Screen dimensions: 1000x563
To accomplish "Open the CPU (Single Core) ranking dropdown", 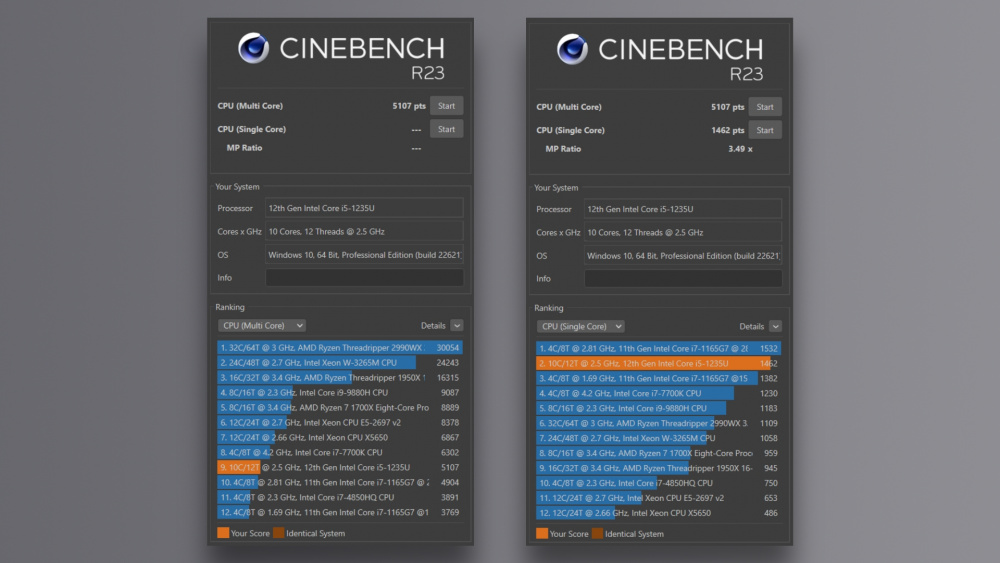I will point(581,326).
